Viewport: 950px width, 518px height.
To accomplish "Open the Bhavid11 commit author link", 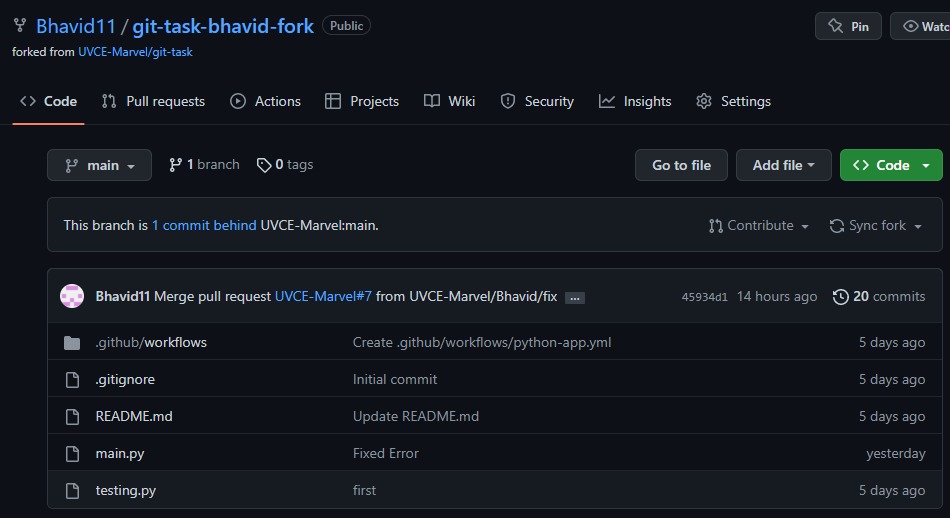I will [122, 296].
